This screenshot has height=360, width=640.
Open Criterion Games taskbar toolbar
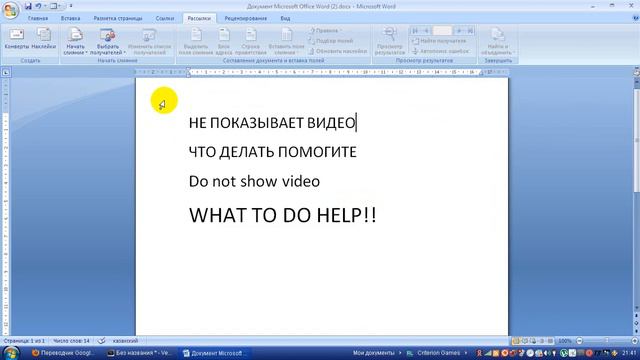coord(438,353)
